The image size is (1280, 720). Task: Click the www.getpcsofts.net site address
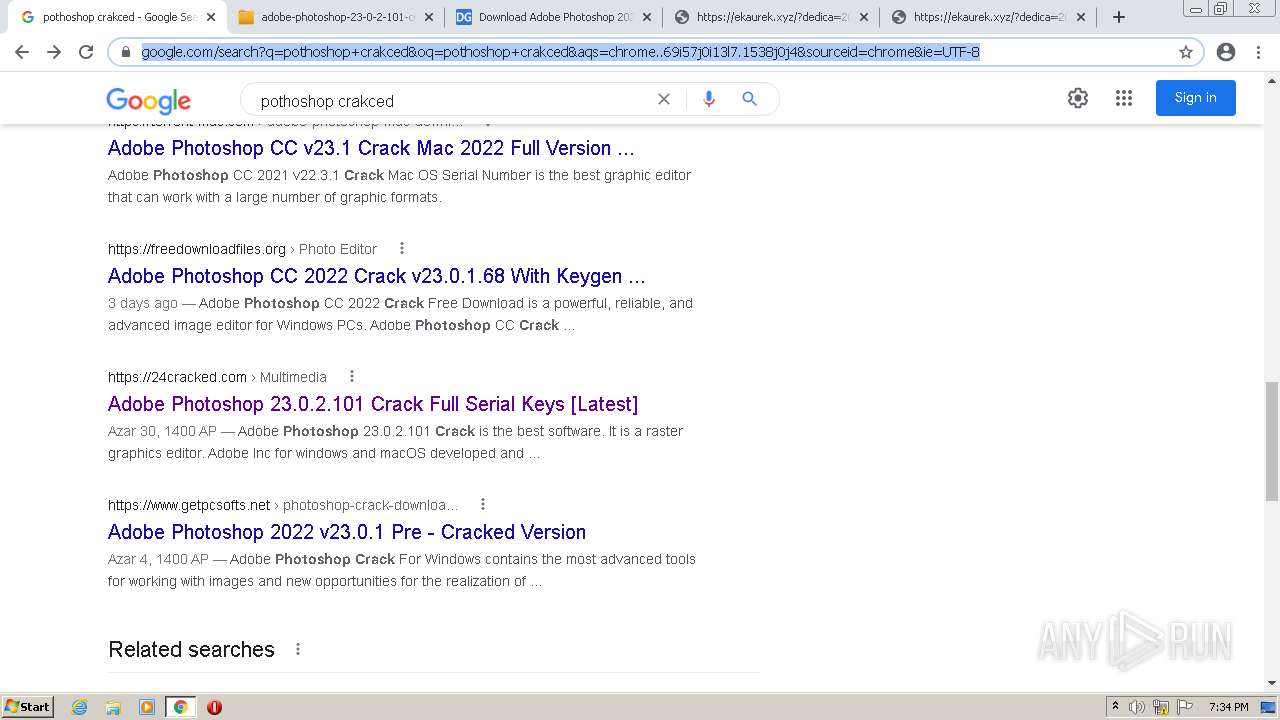(189, 505)
